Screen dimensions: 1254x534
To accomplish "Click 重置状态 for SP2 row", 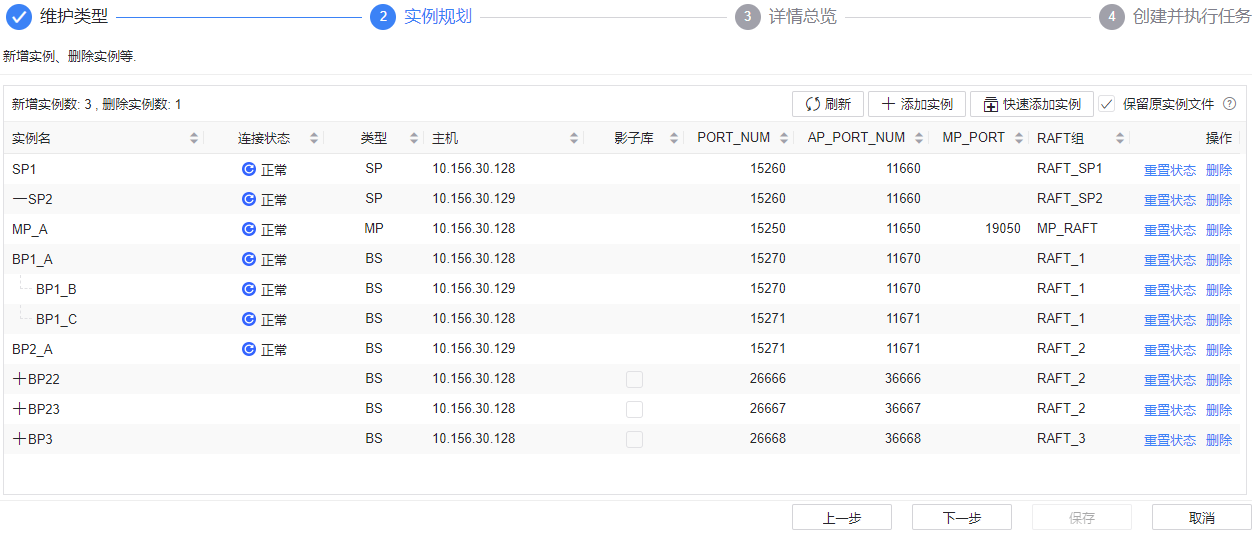I will (1170, 200).
